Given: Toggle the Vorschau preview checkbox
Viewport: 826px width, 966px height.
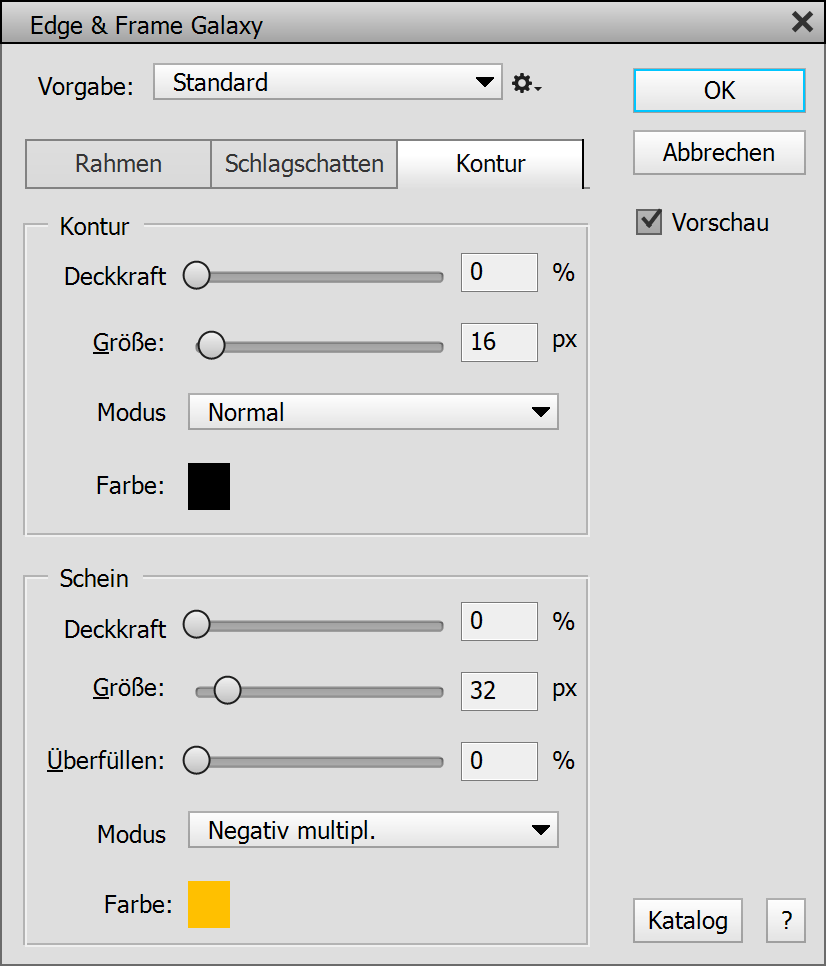Looking at the screenshot, I should (x=649, y=222).
